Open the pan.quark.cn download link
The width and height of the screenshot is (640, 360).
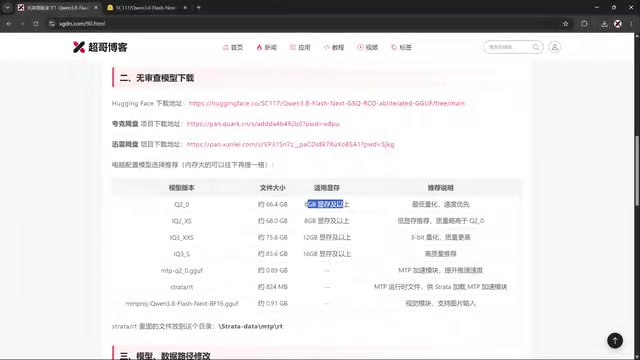click(x=263, y=124)
